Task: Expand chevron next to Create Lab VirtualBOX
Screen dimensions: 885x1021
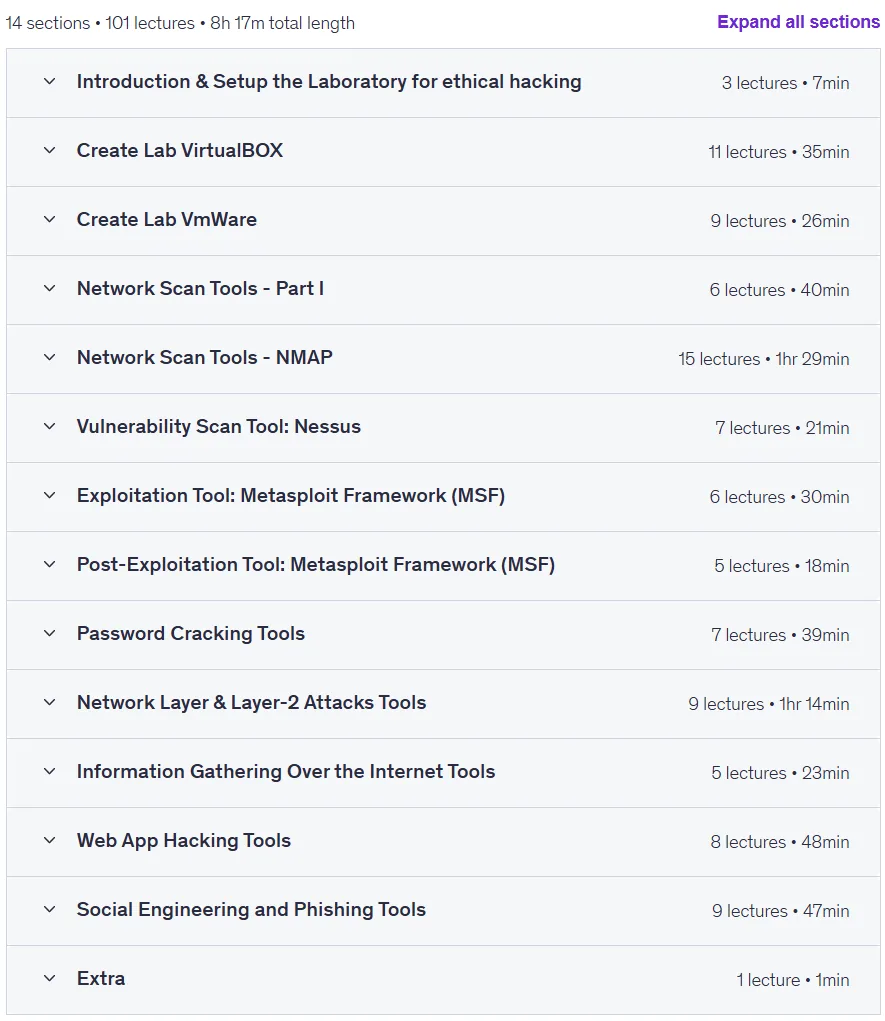Action: coord(49,150)
